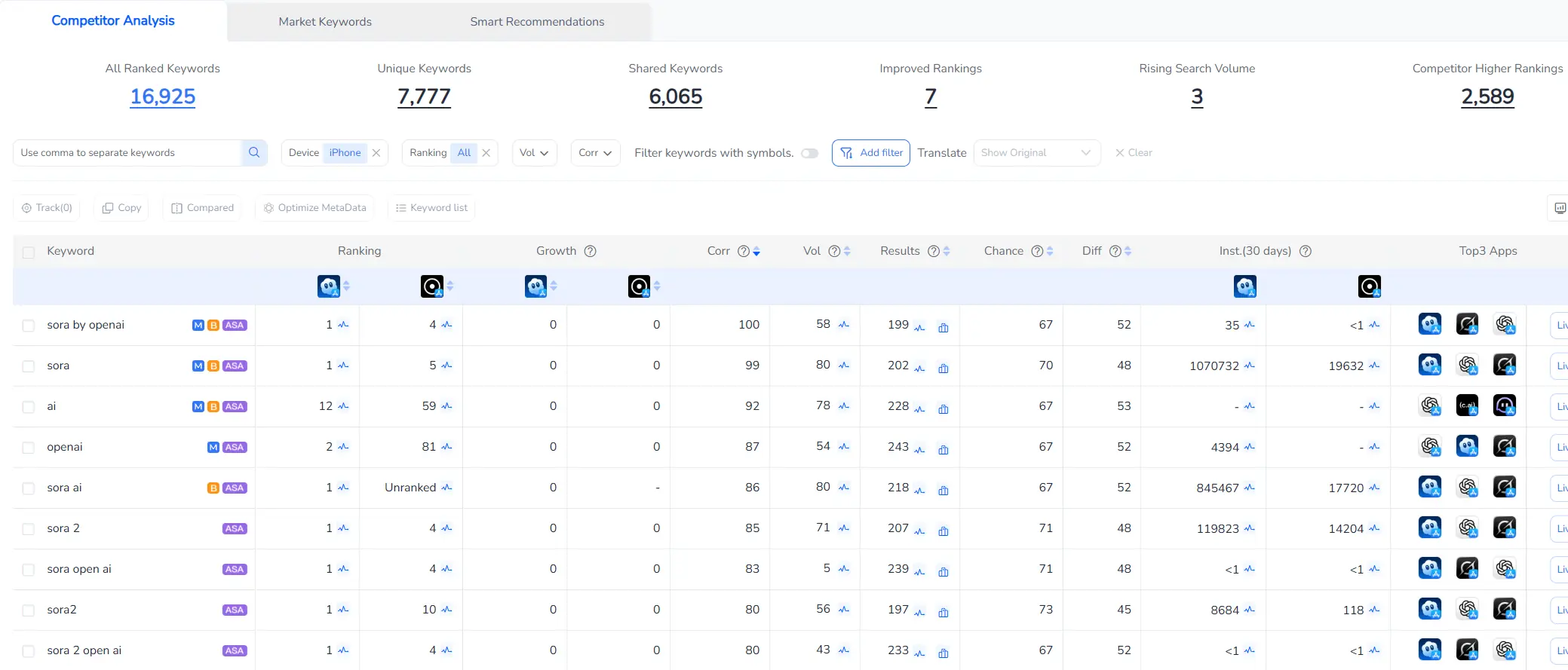Remove the Device iPhone filter
The height and width of the screenshot is (670, 1568).
(376, 152)
